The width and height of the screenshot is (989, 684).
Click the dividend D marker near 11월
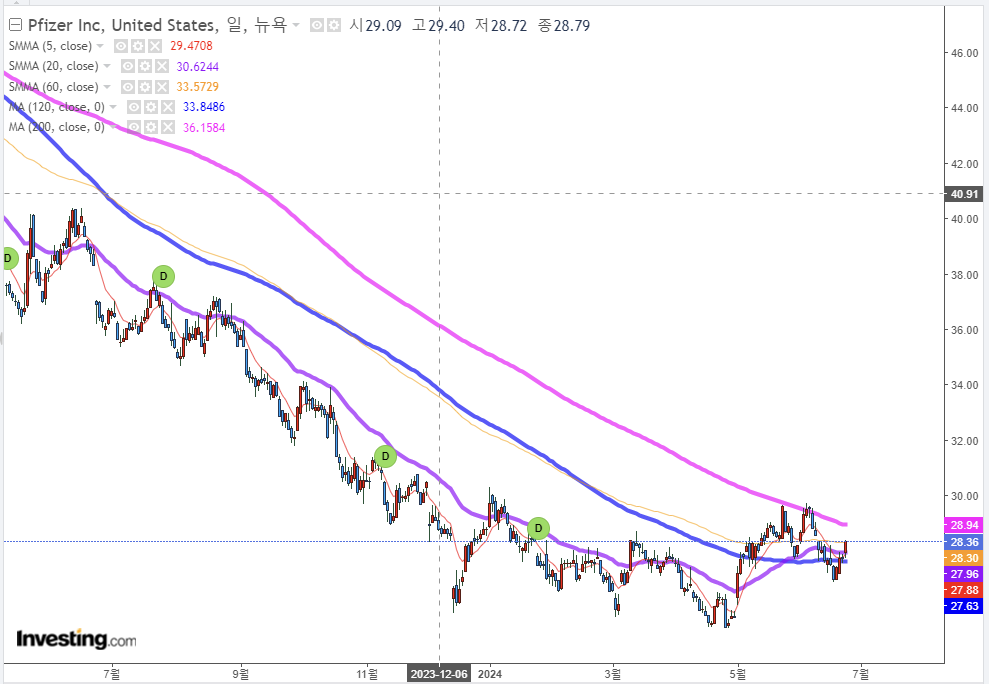click(385, 456)
